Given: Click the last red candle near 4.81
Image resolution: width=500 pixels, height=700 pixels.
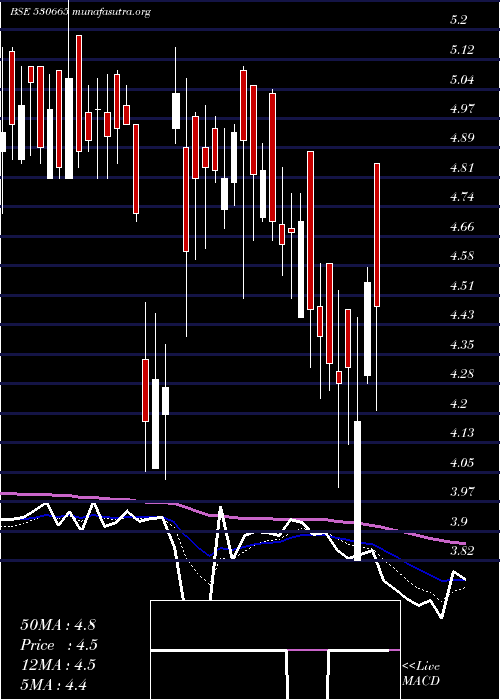Looking at the screenshot, I should tap(377, 235).
